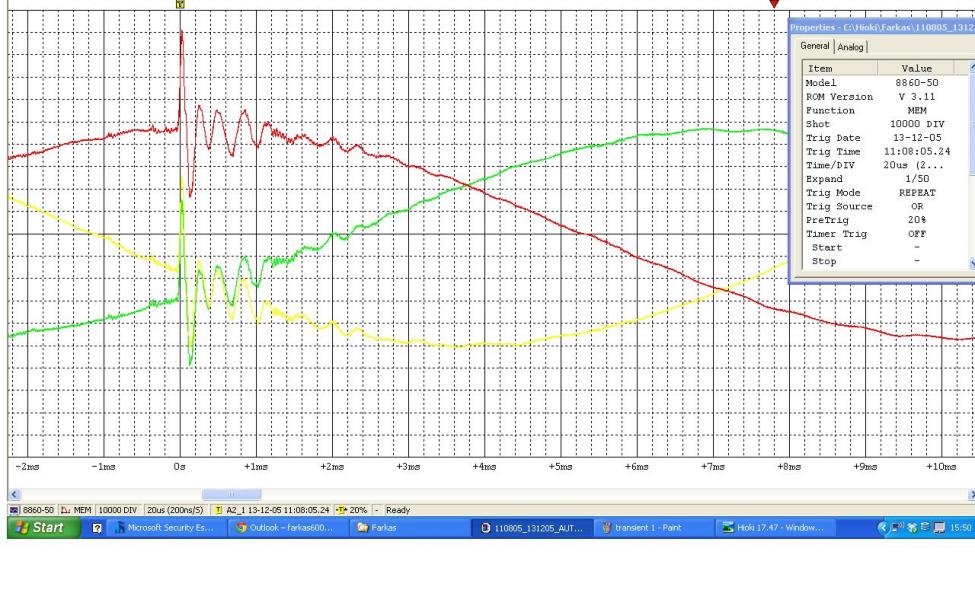Click the +8ms time axis label
Screen dimensions: 975x609
788,466
